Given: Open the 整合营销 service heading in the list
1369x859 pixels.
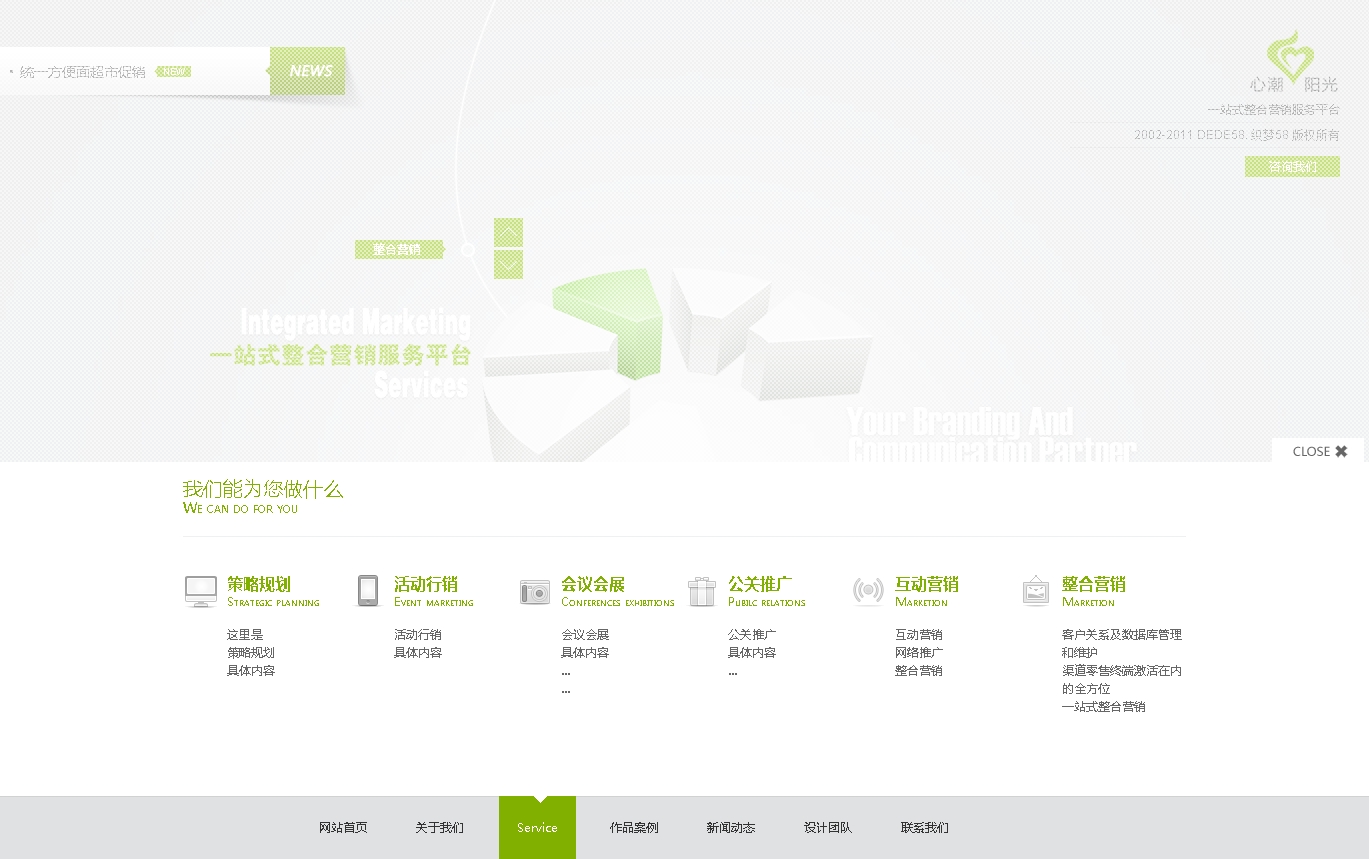Looking at the screenshot, I should (1094, 584).
